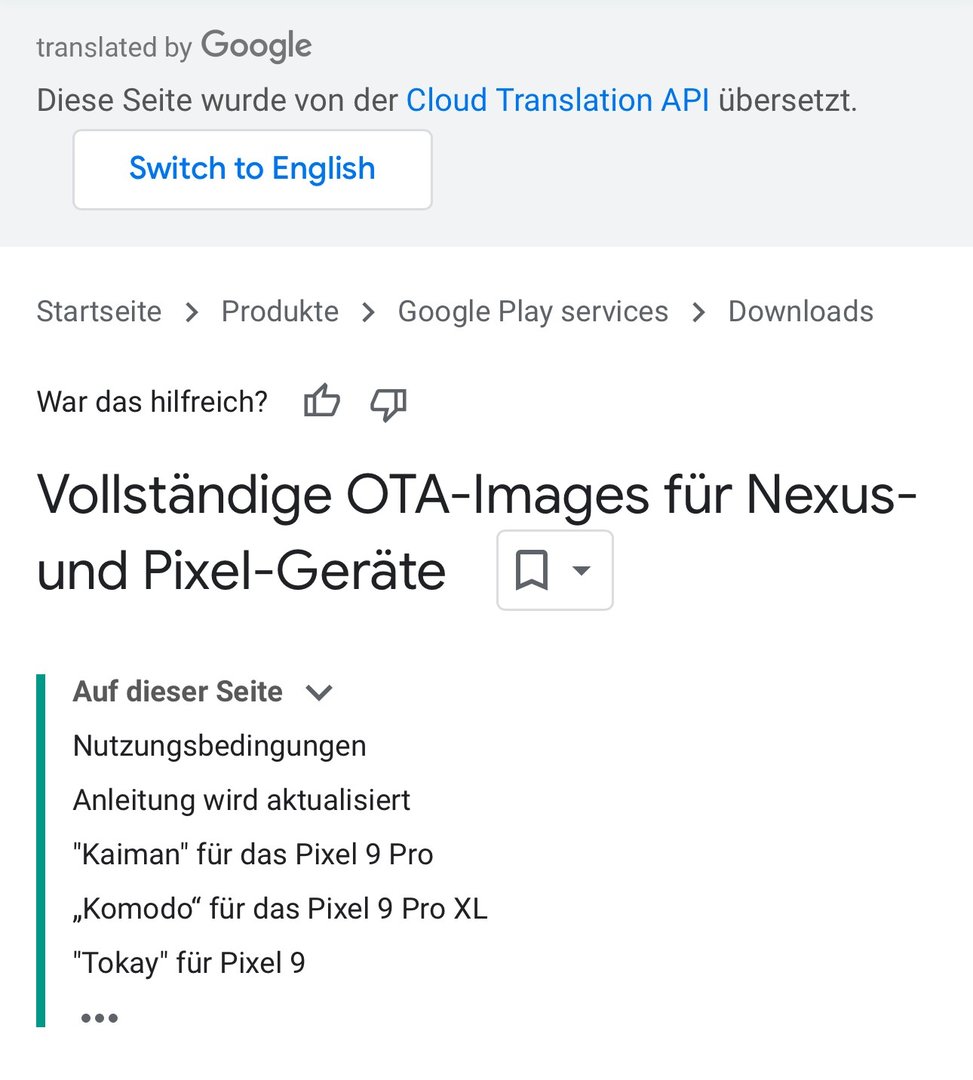Viewport: 973px width, 1080px height.
Task: Click the thumbs down not helpful icon
Action: 388,403
